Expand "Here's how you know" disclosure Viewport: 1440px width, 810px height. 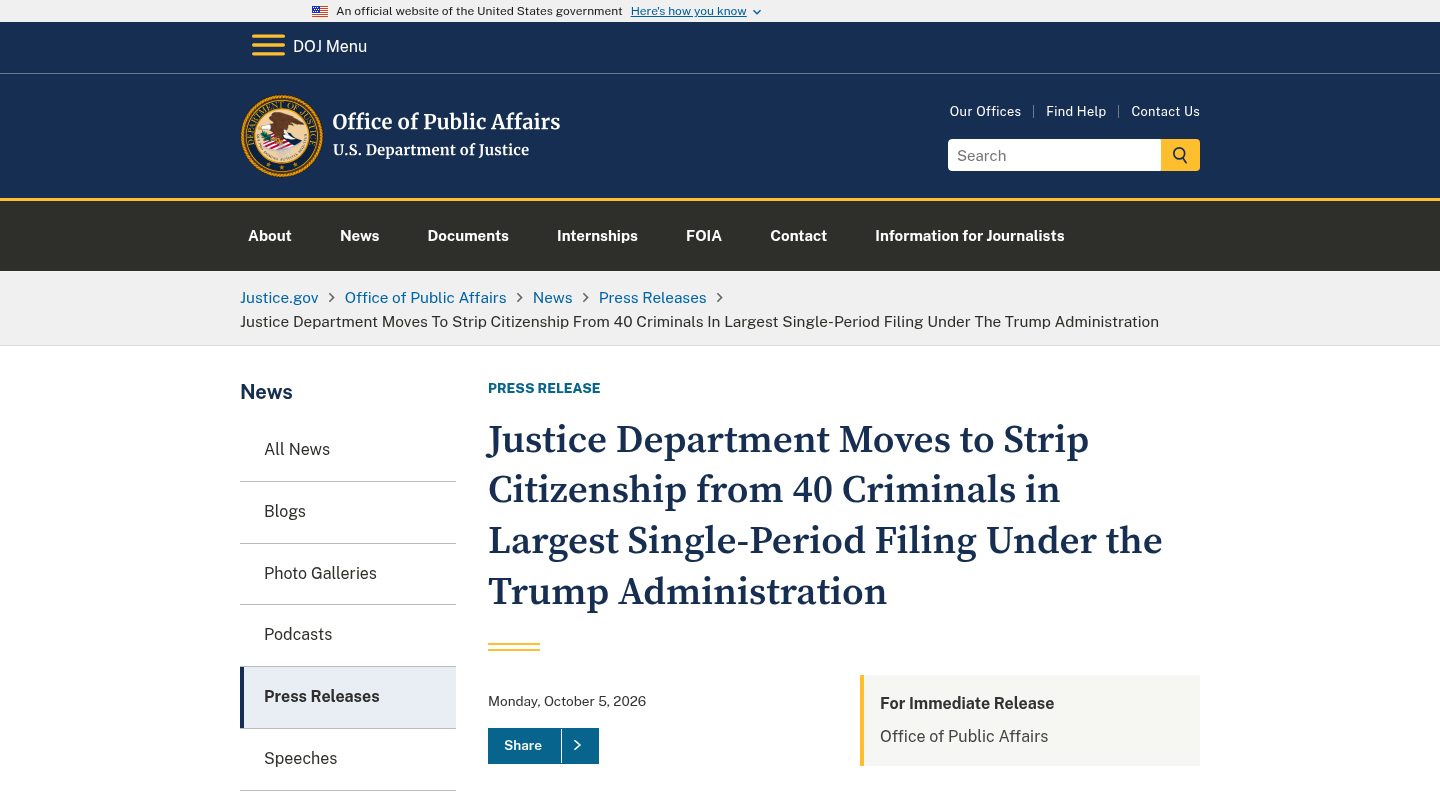(x=696, y=11)
